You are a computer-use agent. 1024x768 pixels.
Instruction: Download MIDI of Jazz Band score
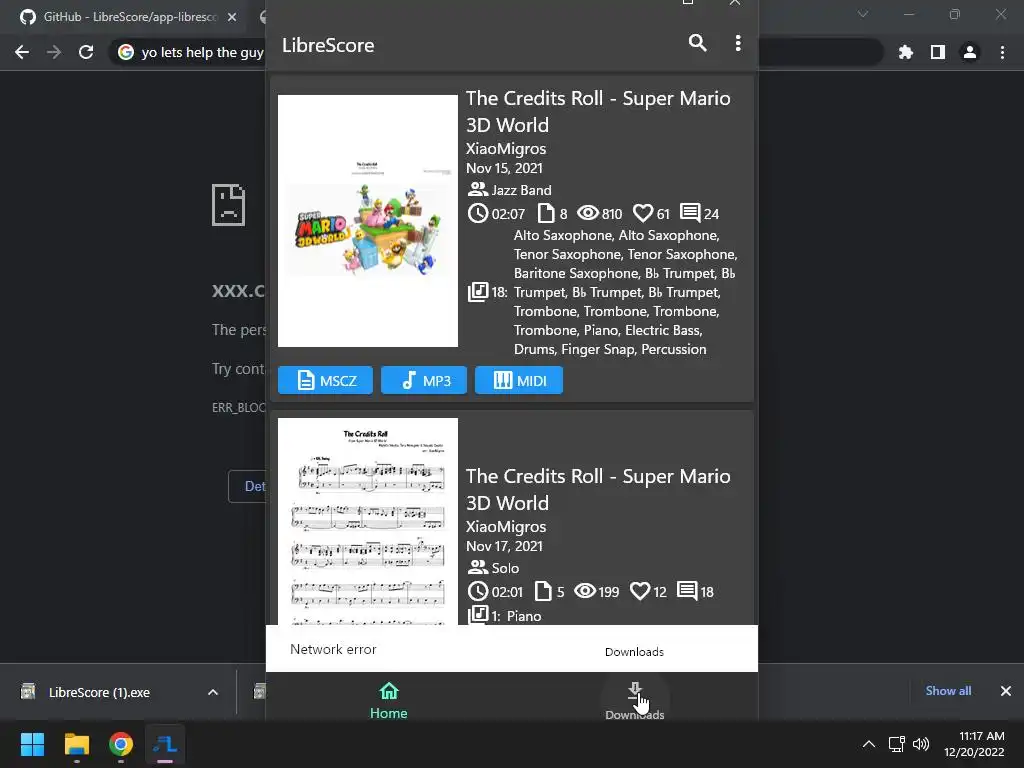coord(519,380)
